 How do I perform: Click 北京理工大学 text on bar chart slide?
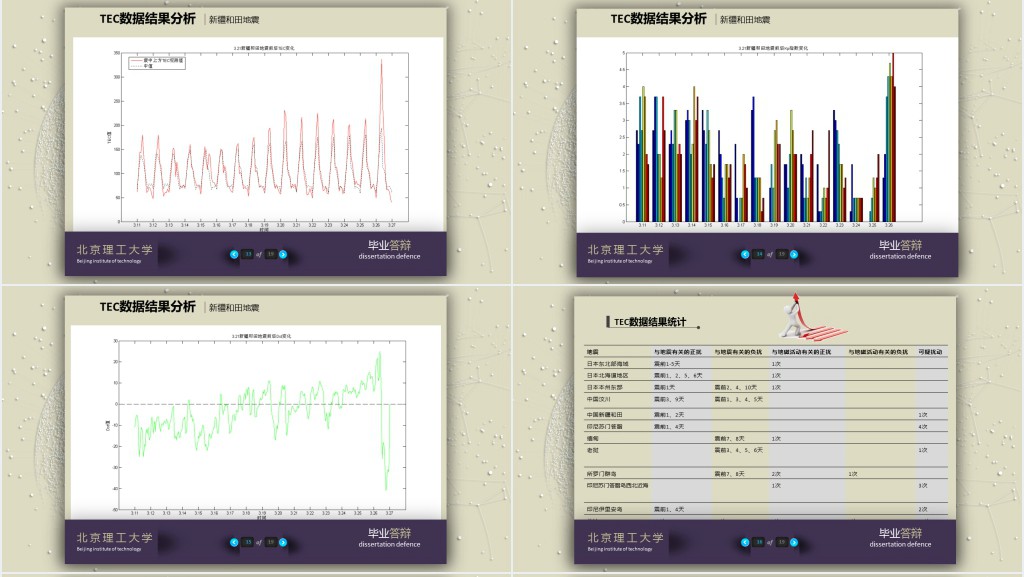point(625,249)
